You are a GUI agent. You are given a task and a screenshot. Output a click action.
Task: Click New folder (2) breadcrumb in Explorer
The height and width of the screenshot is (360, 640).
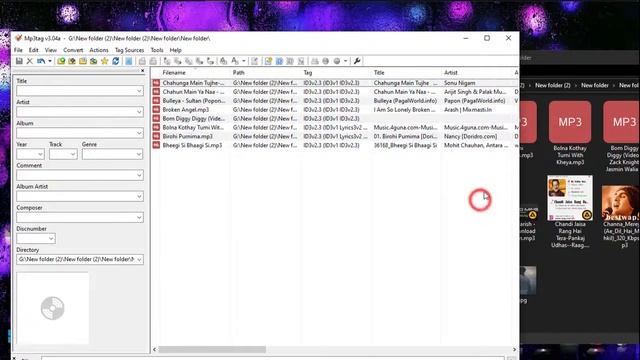point(553,85)
